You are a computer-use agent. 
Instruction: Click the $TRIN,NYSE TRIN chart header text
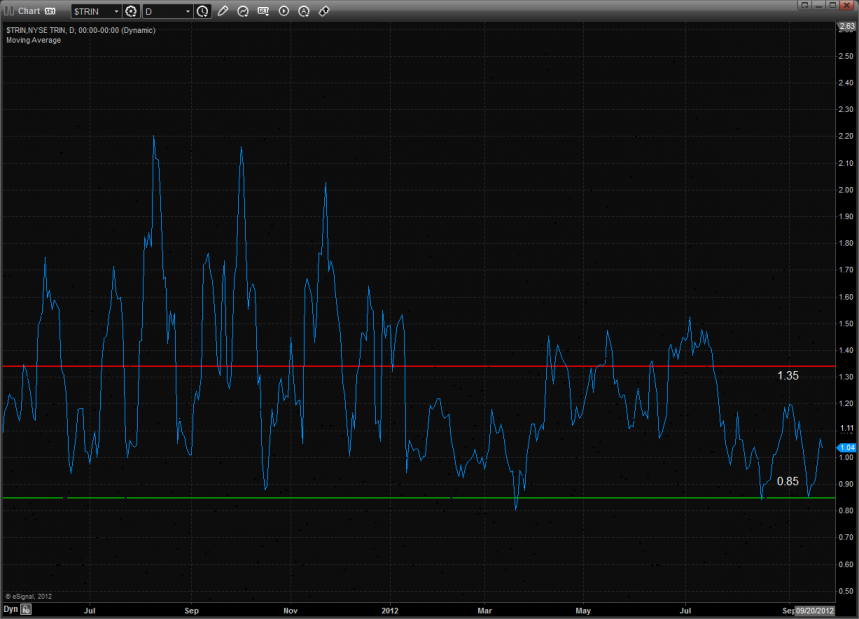[80, 30]
